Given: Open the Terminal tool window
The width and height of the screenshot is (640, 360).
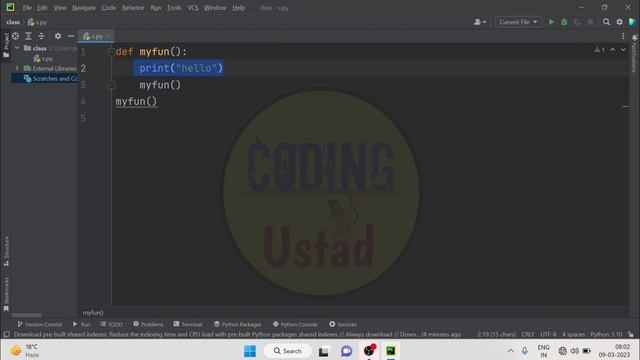Looking at the screenshot, I should click(188, 324).
